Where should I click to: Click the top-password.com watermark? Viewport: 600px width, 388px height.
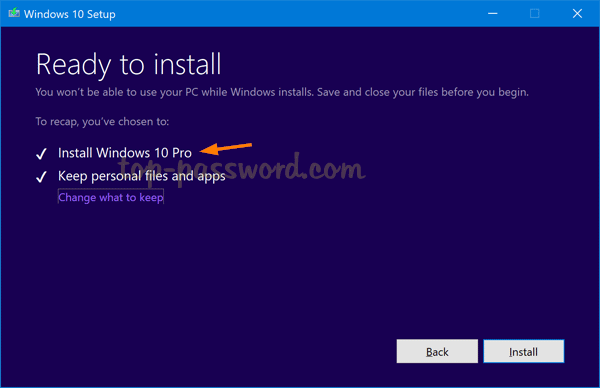[x=242, y=168]
